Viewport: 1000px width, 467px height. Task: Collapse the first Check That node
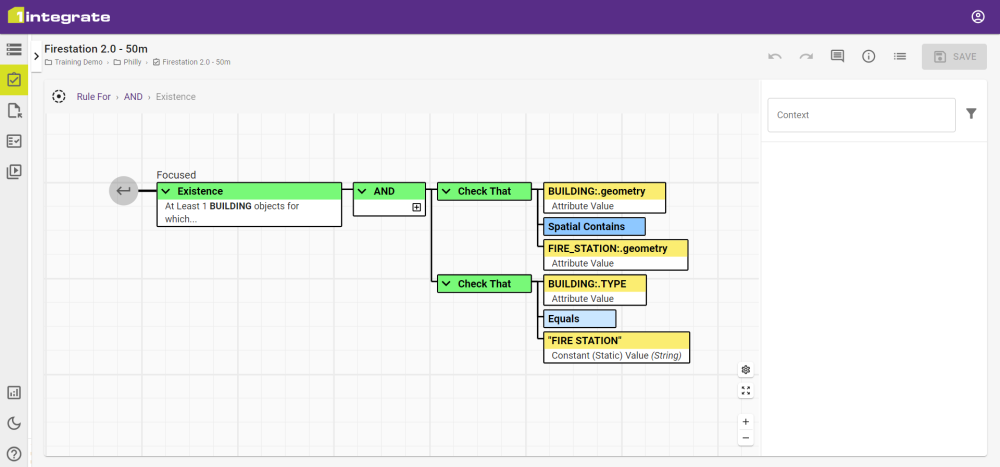pyautogui.click(x=447, y=191)
